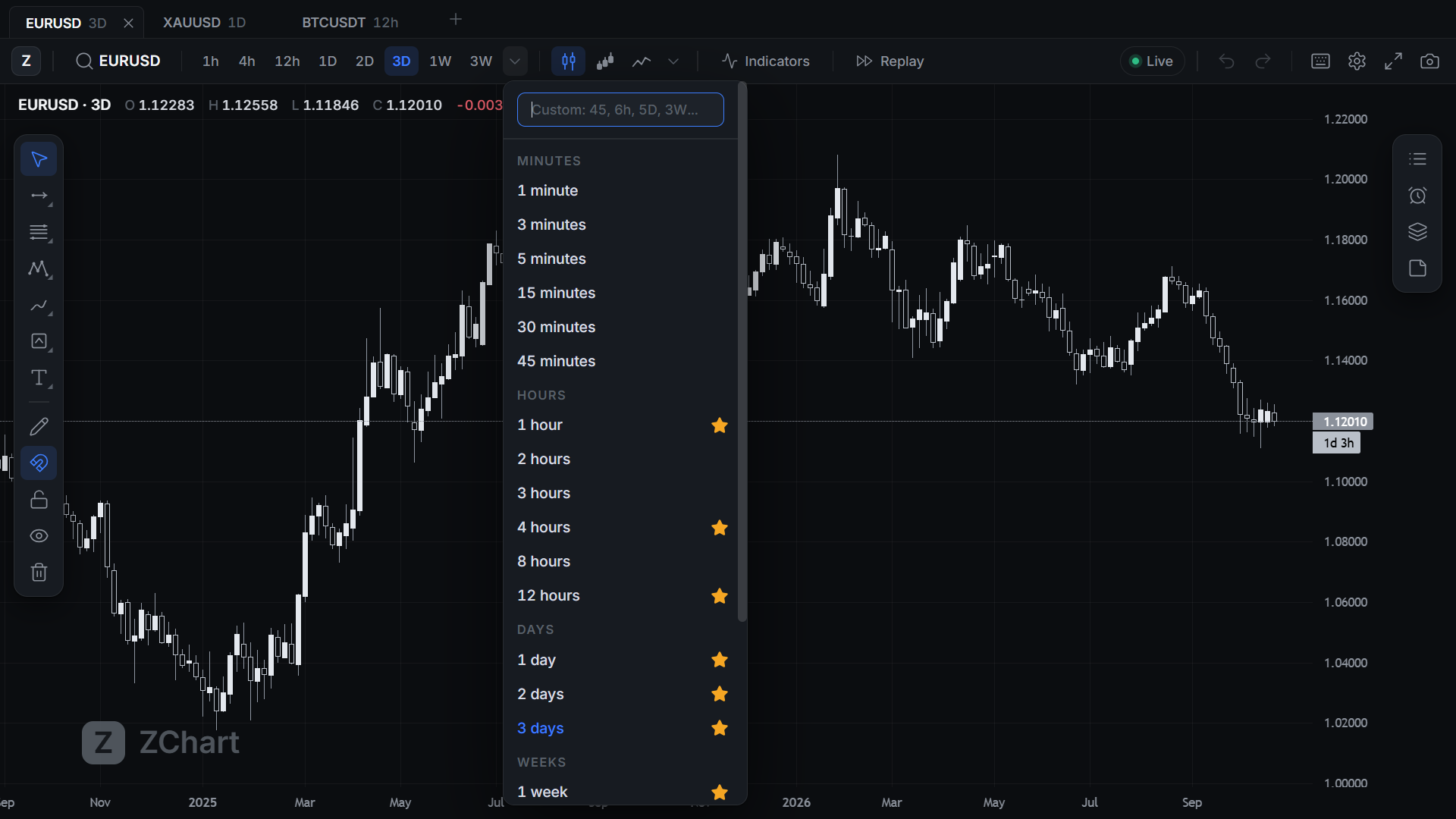Image resolution: width=1456 pixels, height=819 pixels.
Task: Open the watchlist panel icon
Action: point(1417,159)
